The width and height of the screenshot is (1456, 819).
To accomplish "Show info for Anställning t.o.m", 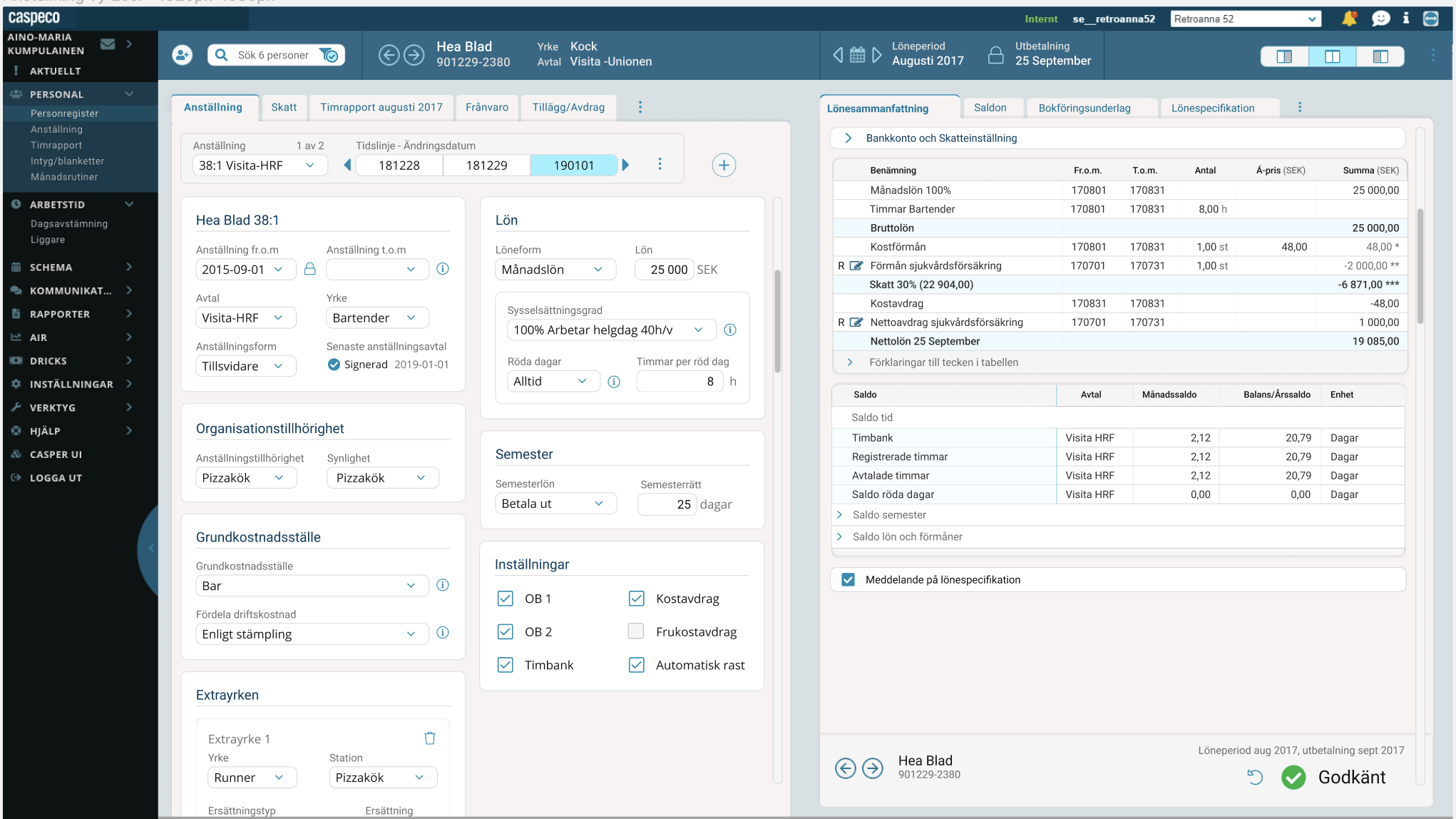I will (443, 269).
